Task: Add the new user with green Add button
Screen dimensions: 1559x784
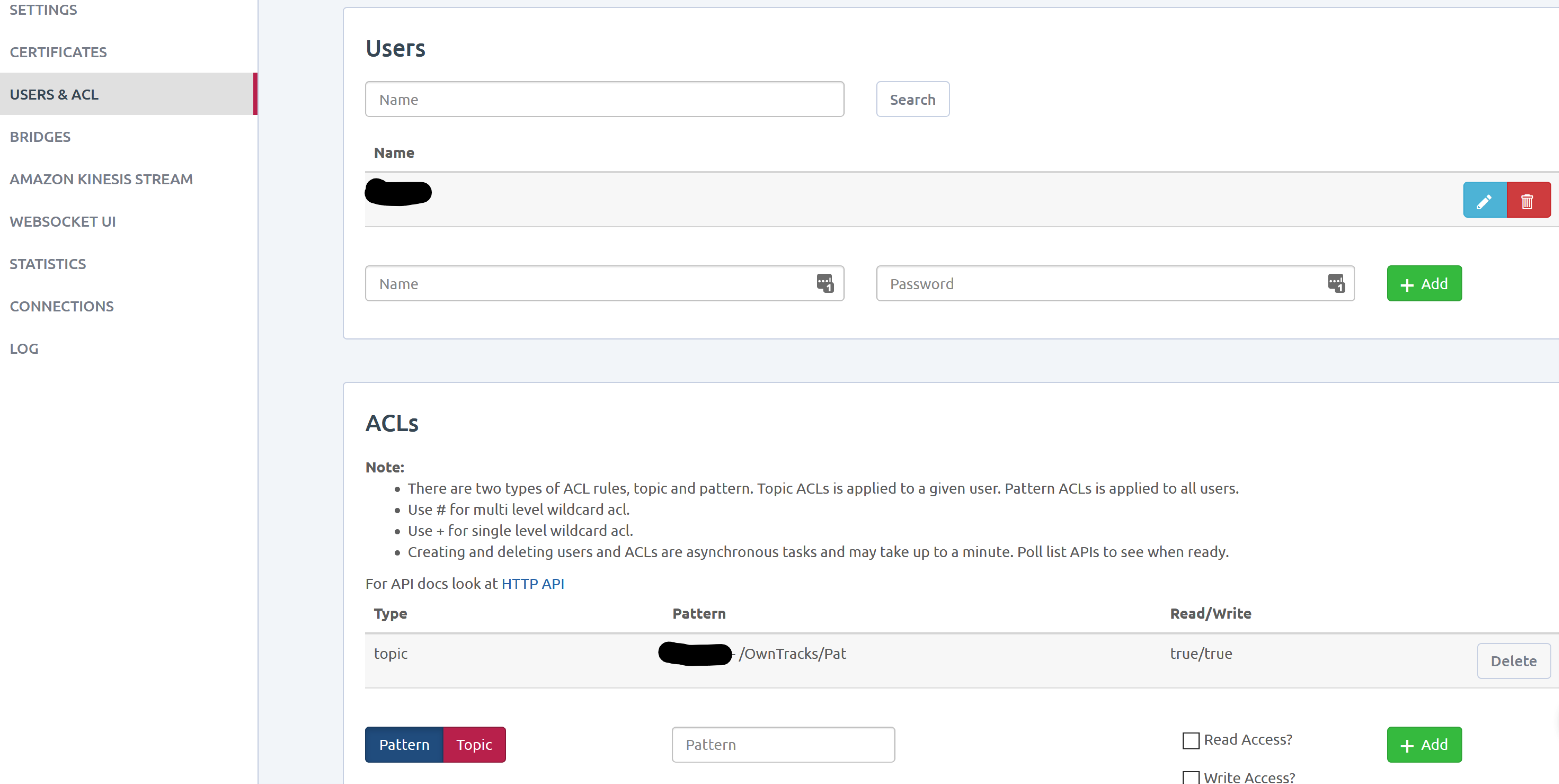Action: [x=1424, y=284]
